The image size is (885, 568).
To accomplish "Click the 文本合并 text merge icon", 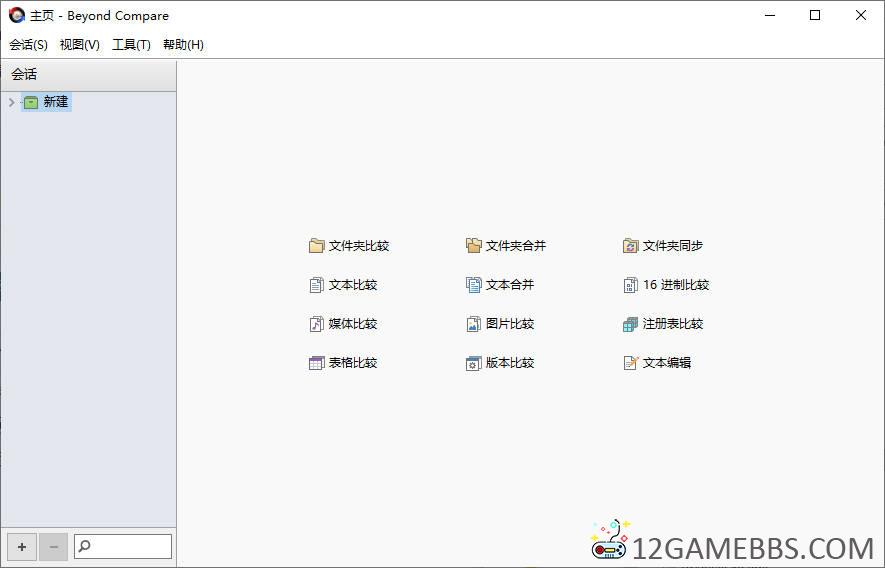I will (x=474, y=285).
